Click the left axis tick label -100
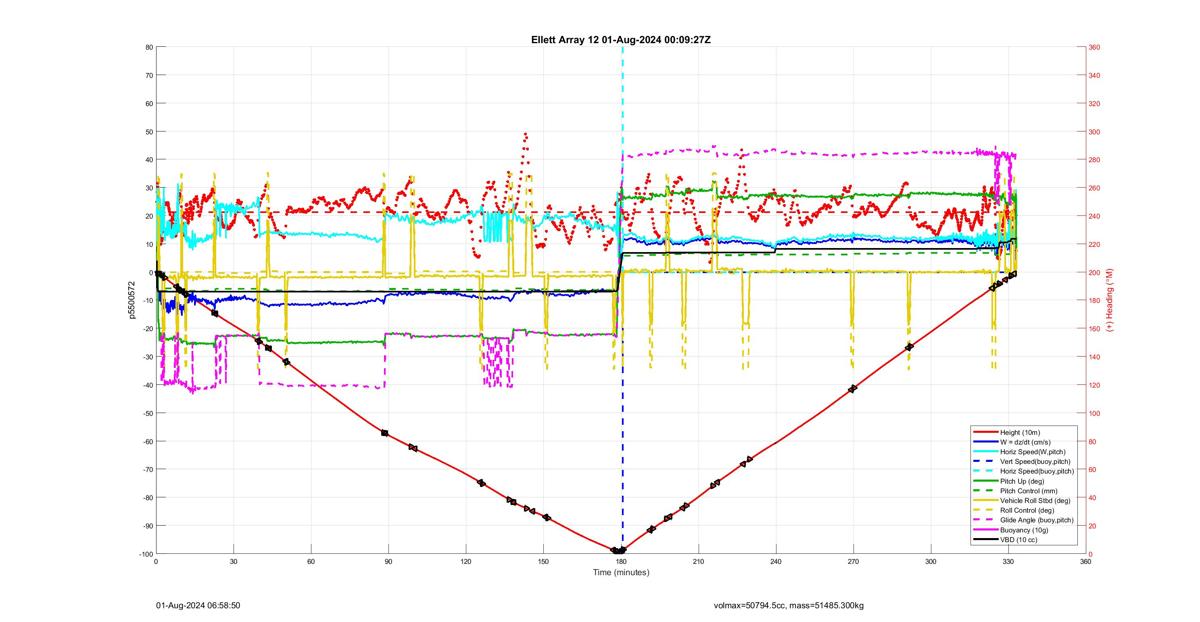This screenshot has width=1200, height=622. (x=145, y=554)
